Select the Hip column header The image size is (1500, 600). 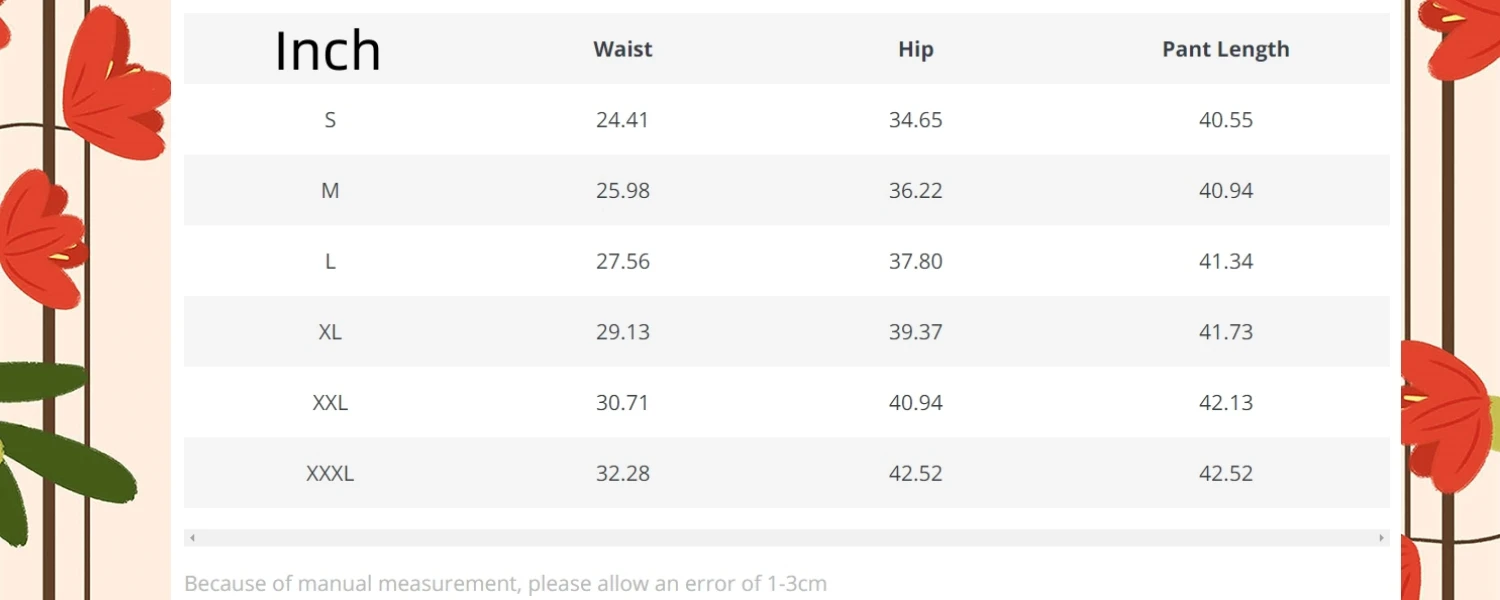point(916,49)
